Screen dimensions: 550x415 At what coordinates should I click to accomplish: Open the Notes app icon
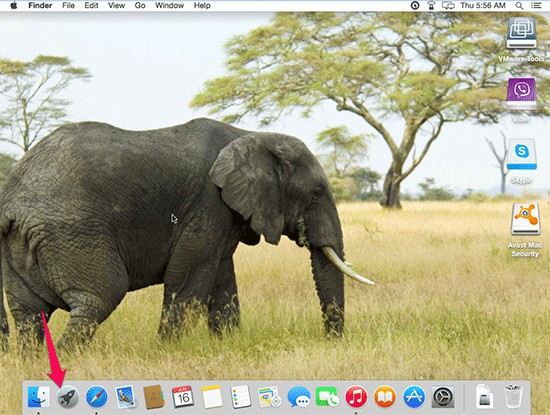(212, 397)
